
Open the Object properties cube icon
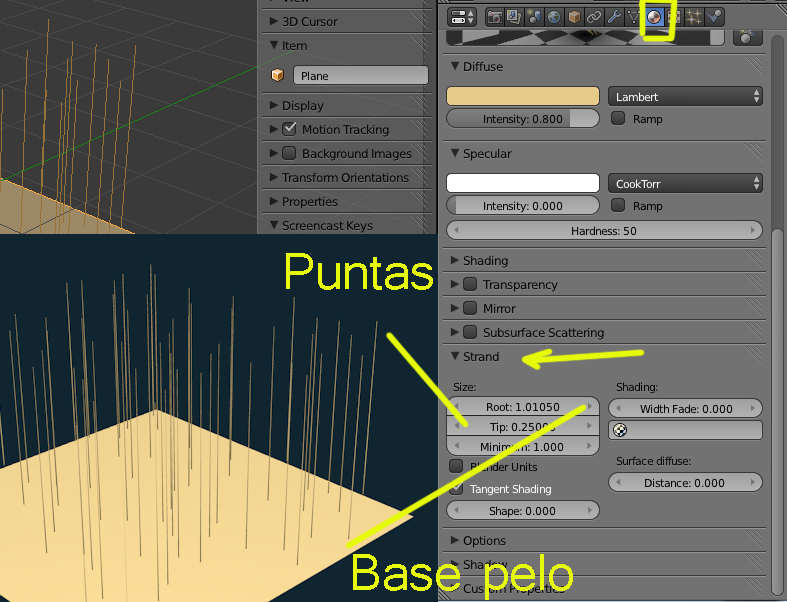point(574,18)
